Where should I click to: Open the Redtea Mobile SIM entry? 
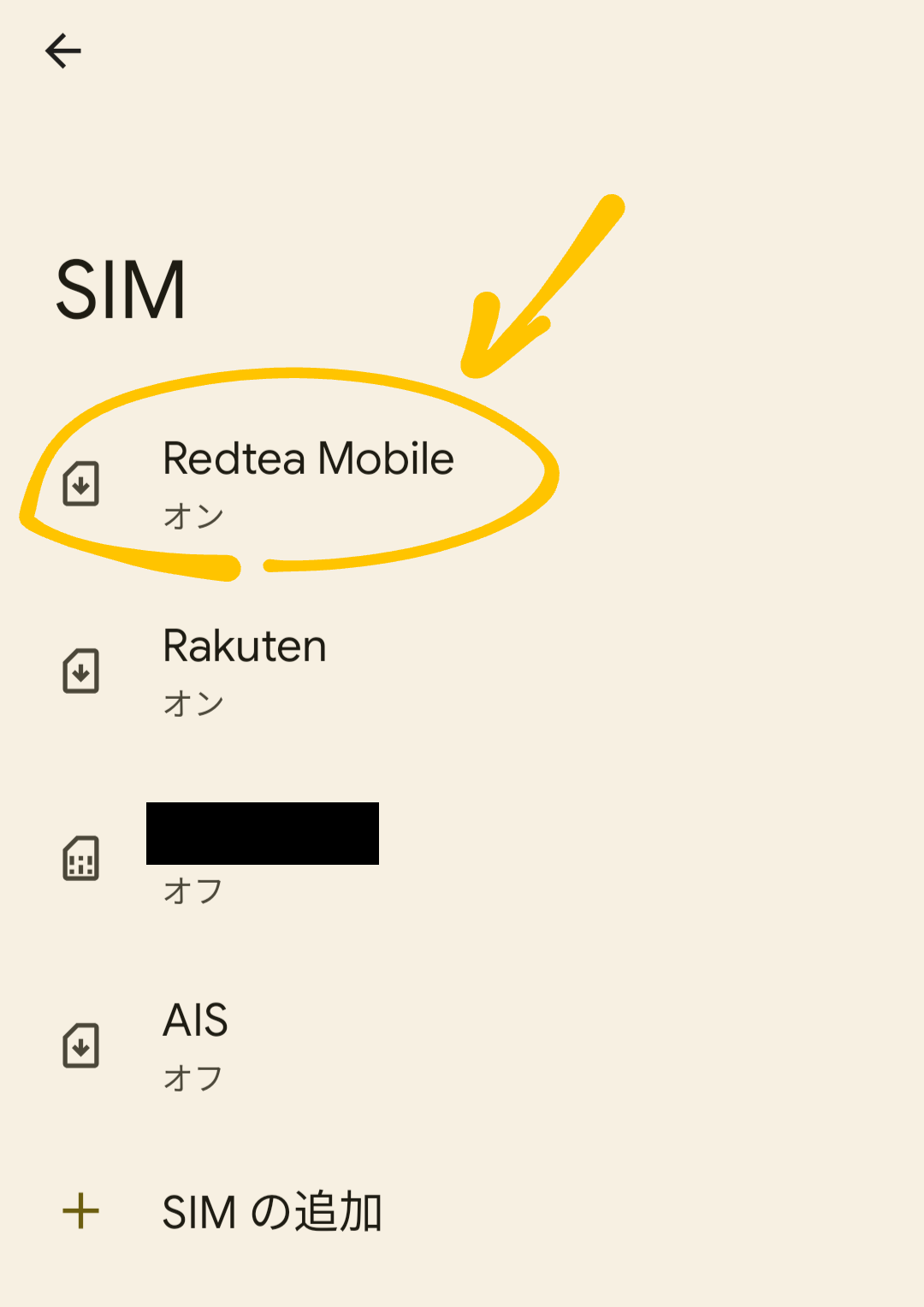click(462, 484)
